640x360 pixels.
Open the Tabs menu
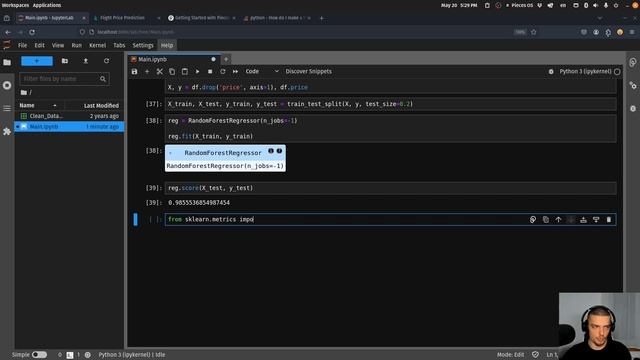pyautogui.click(x=119, y=45)
